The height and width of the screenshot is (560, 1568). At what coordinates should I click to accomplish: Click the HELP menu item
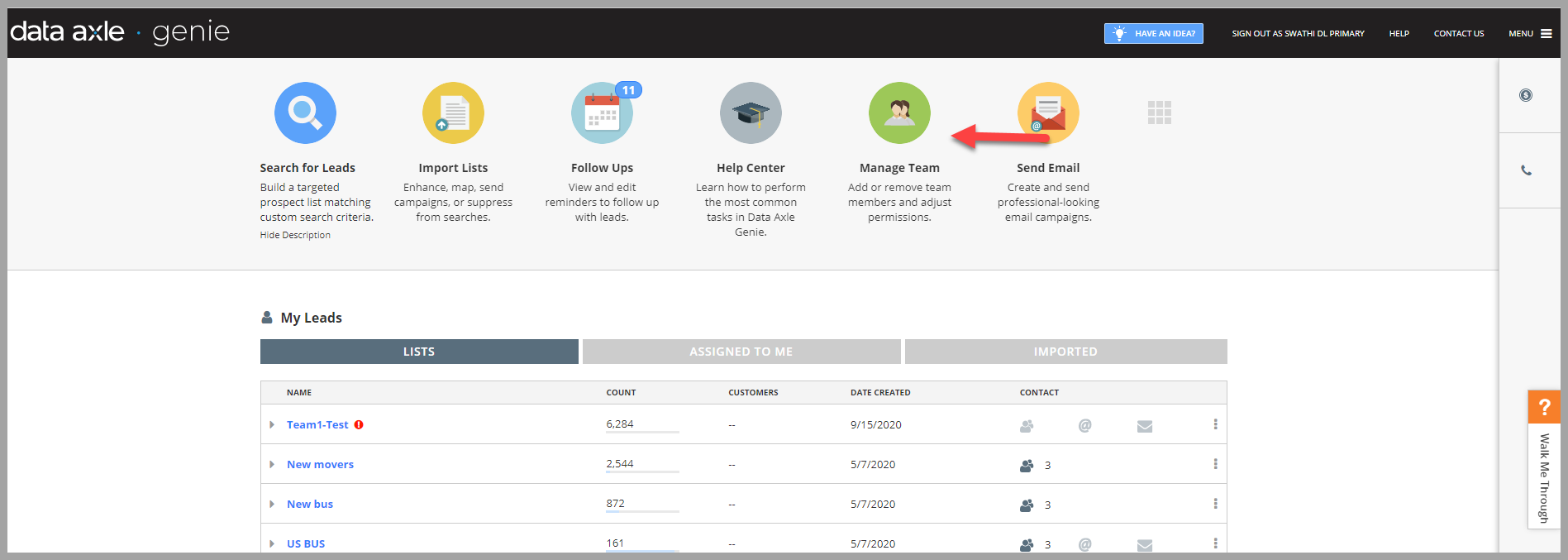click(1399, 34)
